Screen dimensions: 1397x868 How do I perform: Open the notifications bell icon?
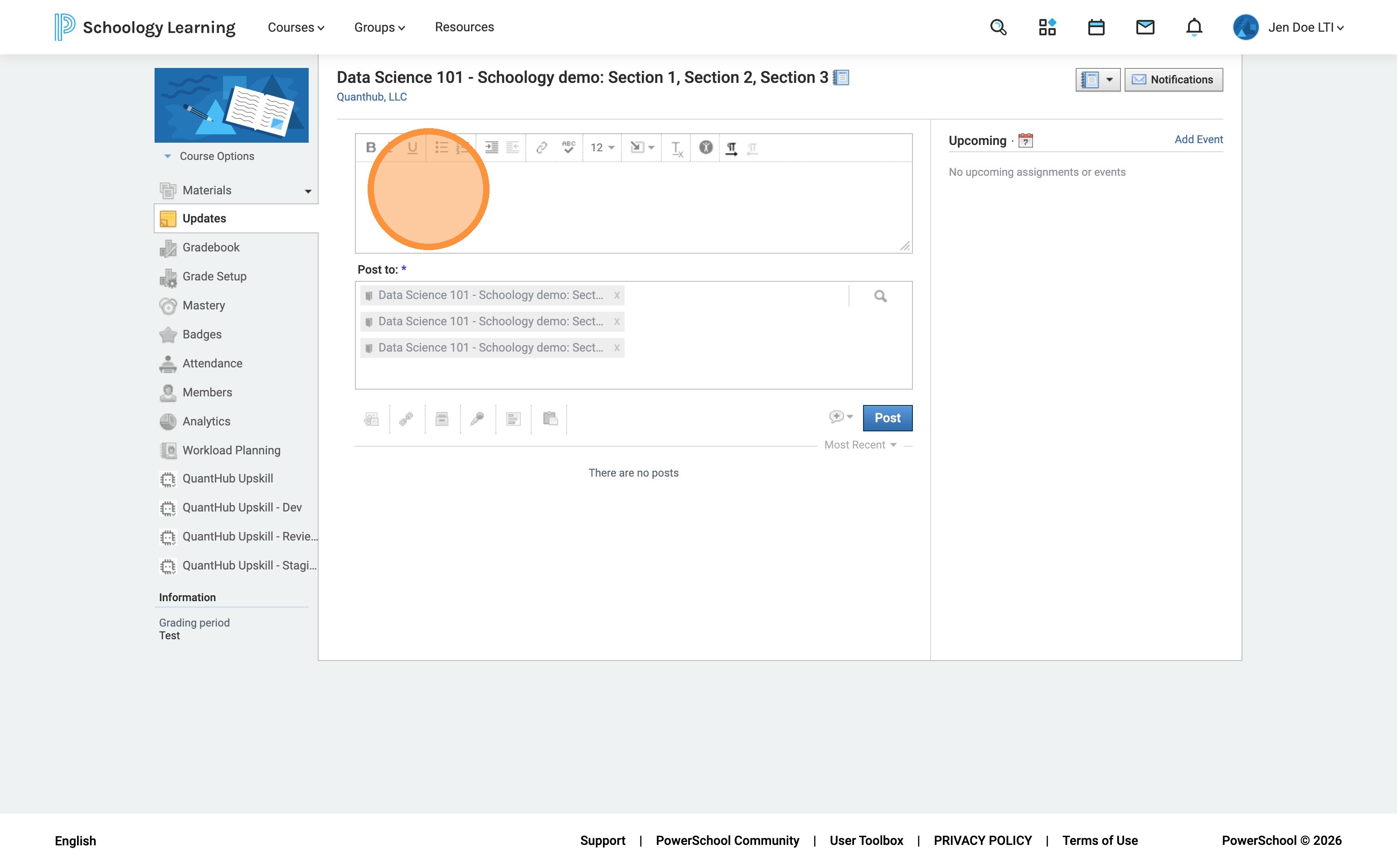1193,27
